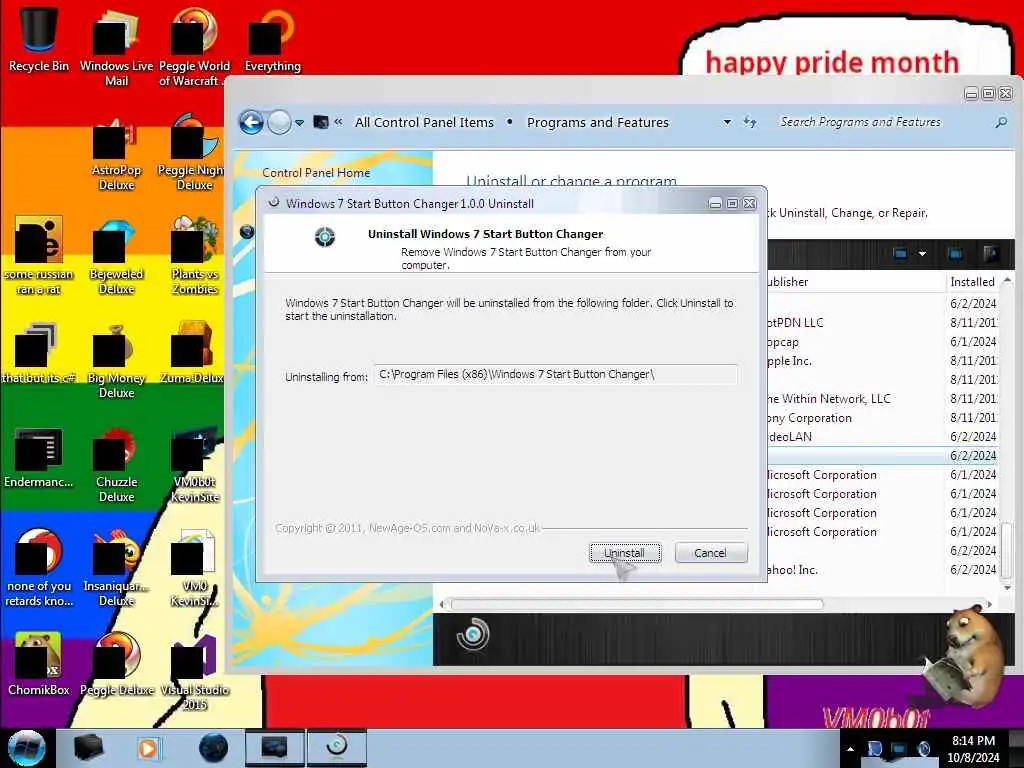Open the Everything desktop shortcut

tap(272, 39)
